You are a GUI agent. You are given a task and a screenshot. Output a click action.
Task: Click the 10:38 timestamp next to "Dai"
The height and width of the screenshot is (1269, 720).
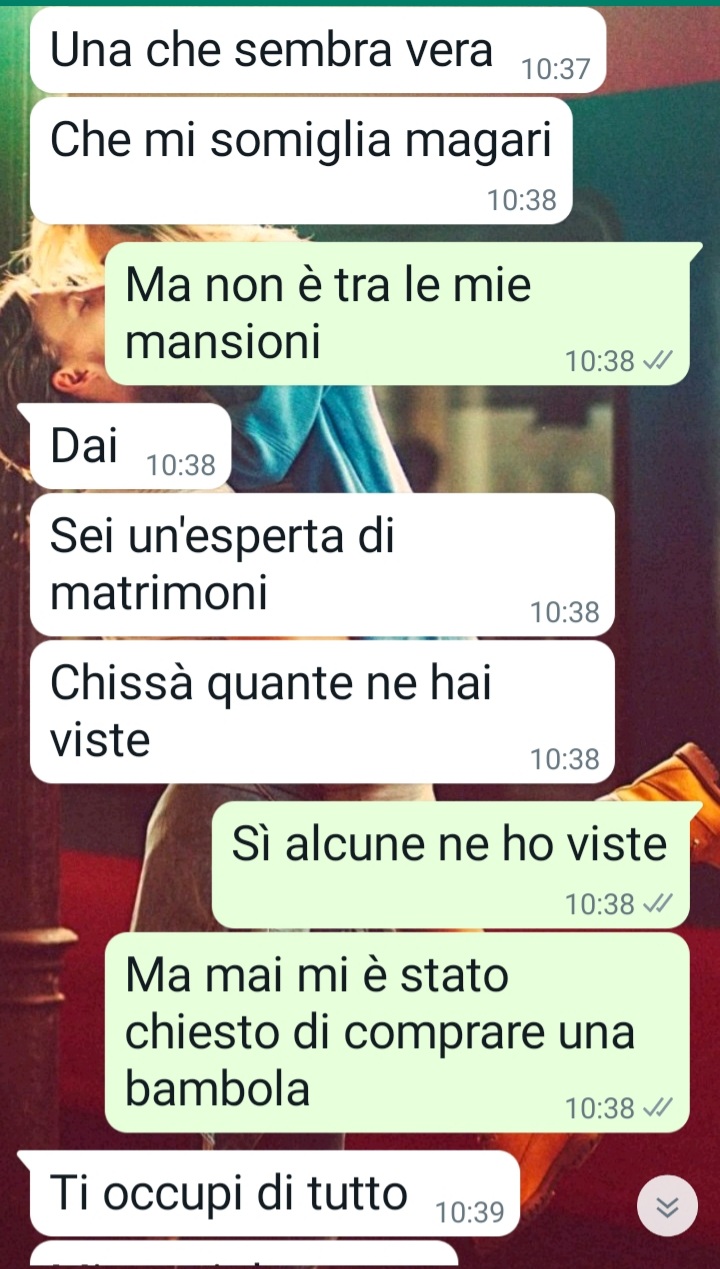click(181, 465)
